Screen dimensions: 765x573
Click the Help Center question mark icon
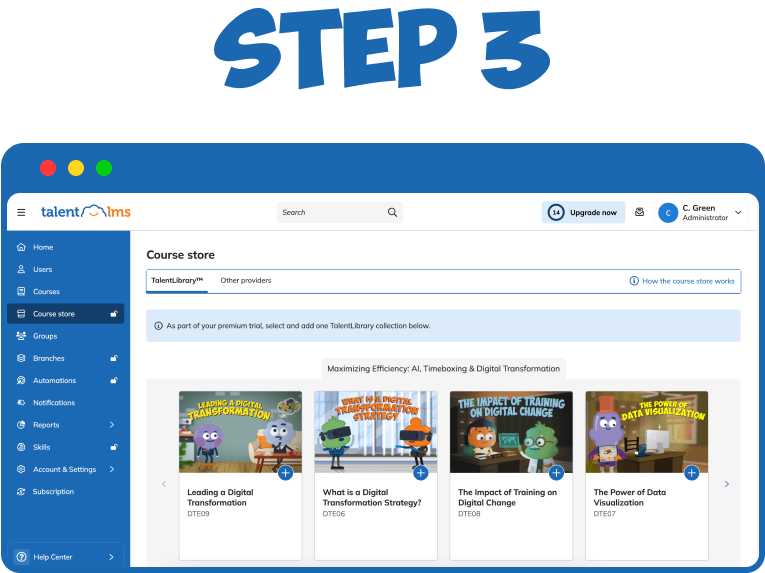pyautogui.click(x=21, y=557)
